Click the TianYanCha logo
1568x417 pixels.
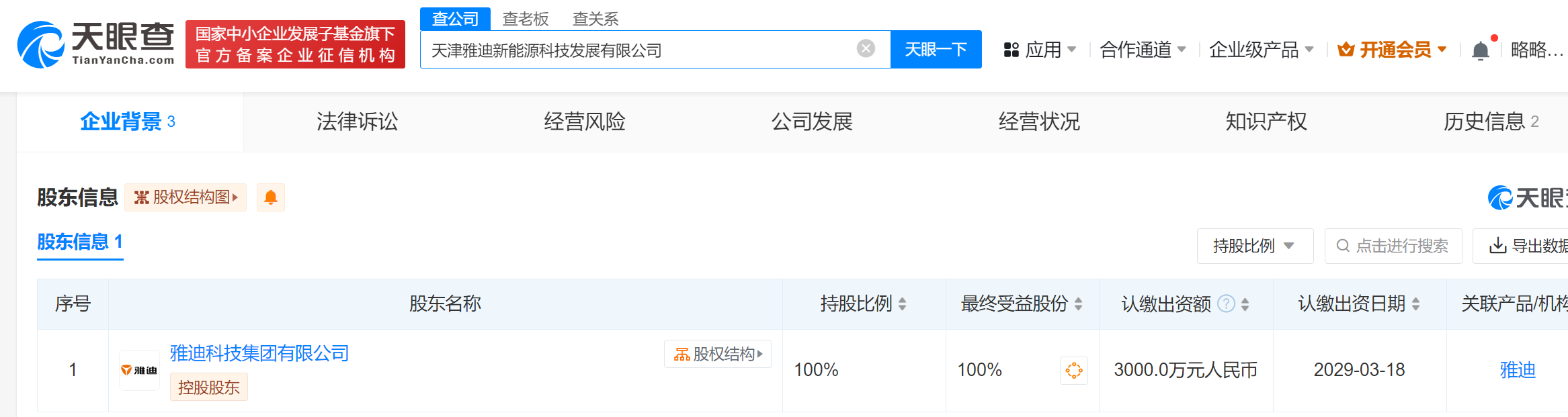point(95,44)
